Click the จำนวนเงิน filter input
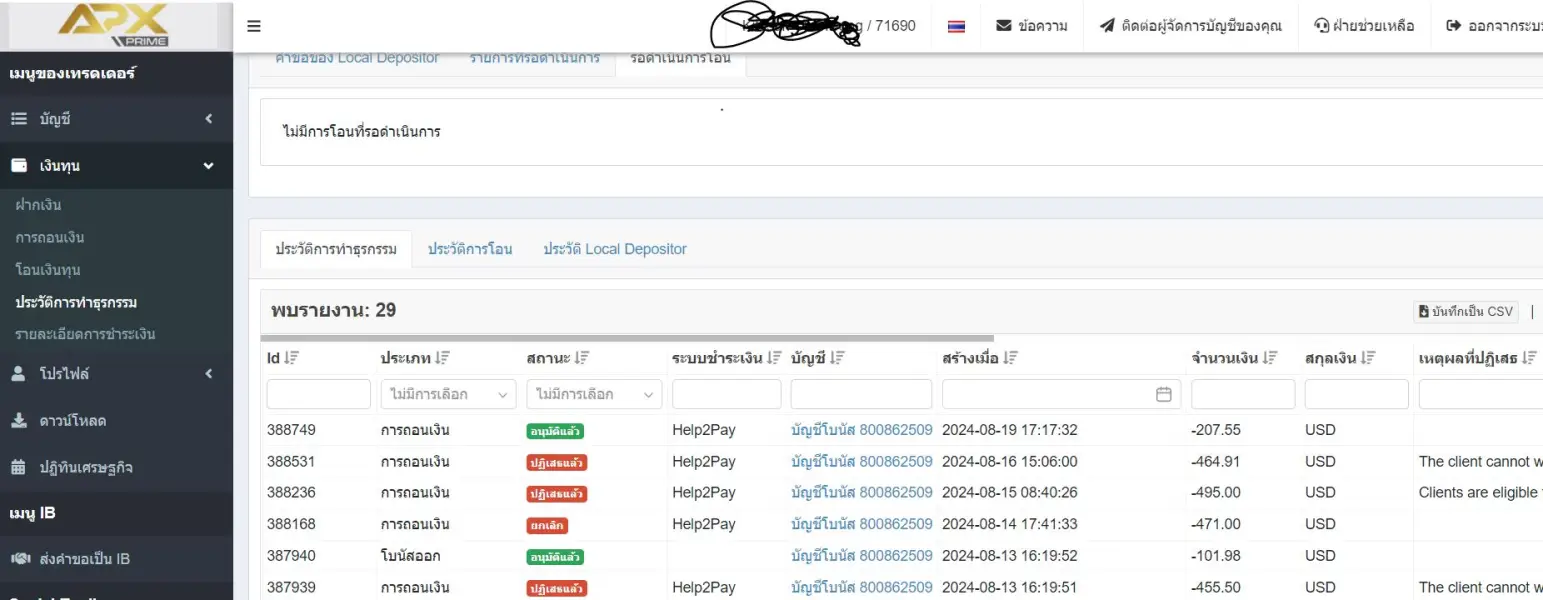The height and width of the screenshot is (600, 1543). coord(1243,394)
